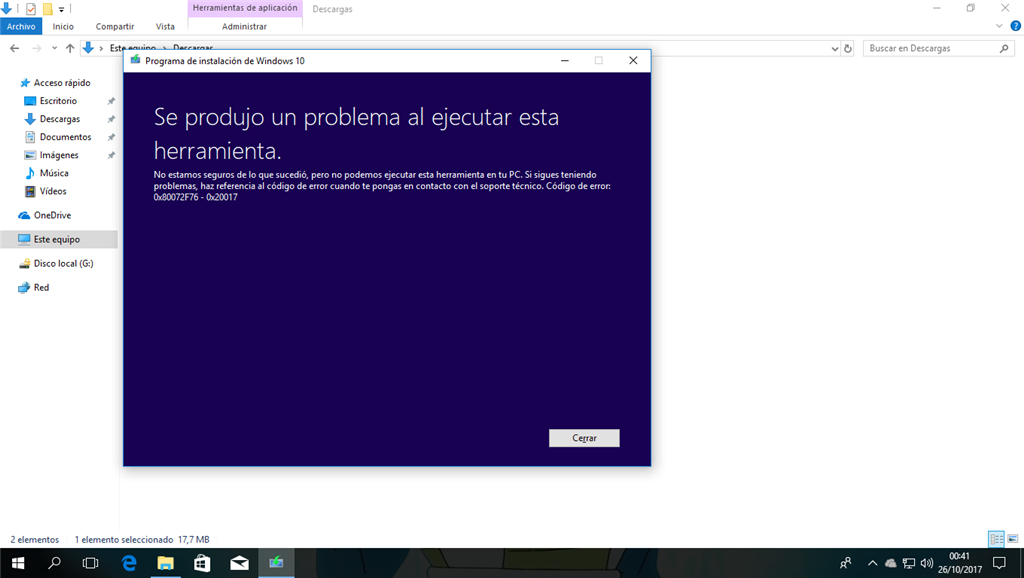Click the pin icon next to Escritorio
This screenshot has width=1024, height=578.
(111, 101)
